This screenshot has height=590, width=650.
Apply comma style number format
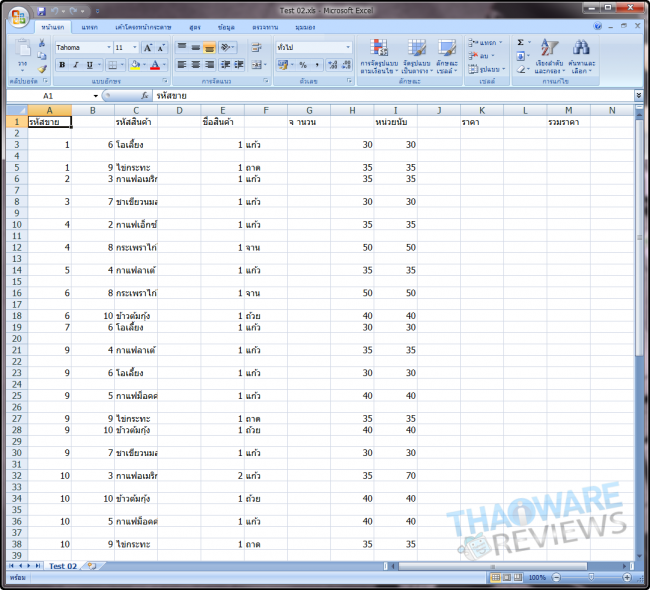pos(317,65)
